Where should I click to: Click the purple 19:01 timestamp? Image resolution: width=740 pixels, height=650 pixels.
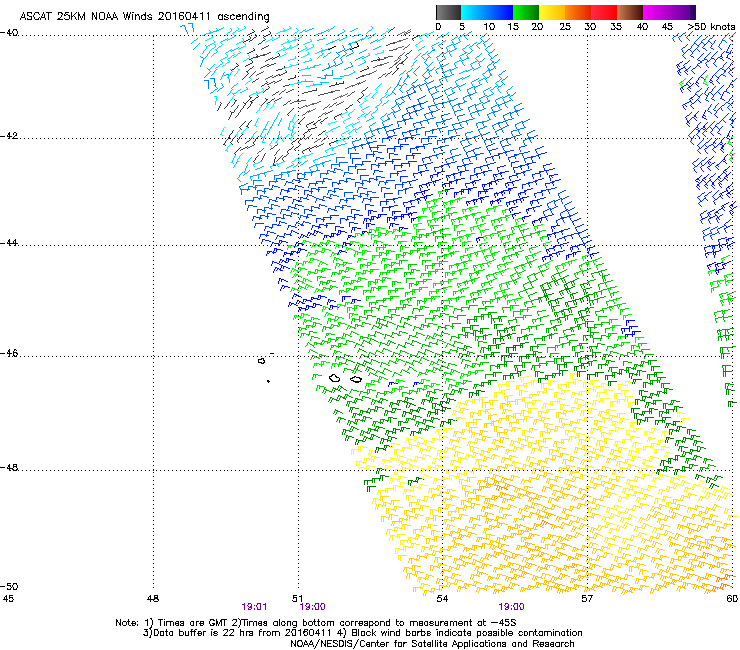pyautogui.click(x=254, y=607)
